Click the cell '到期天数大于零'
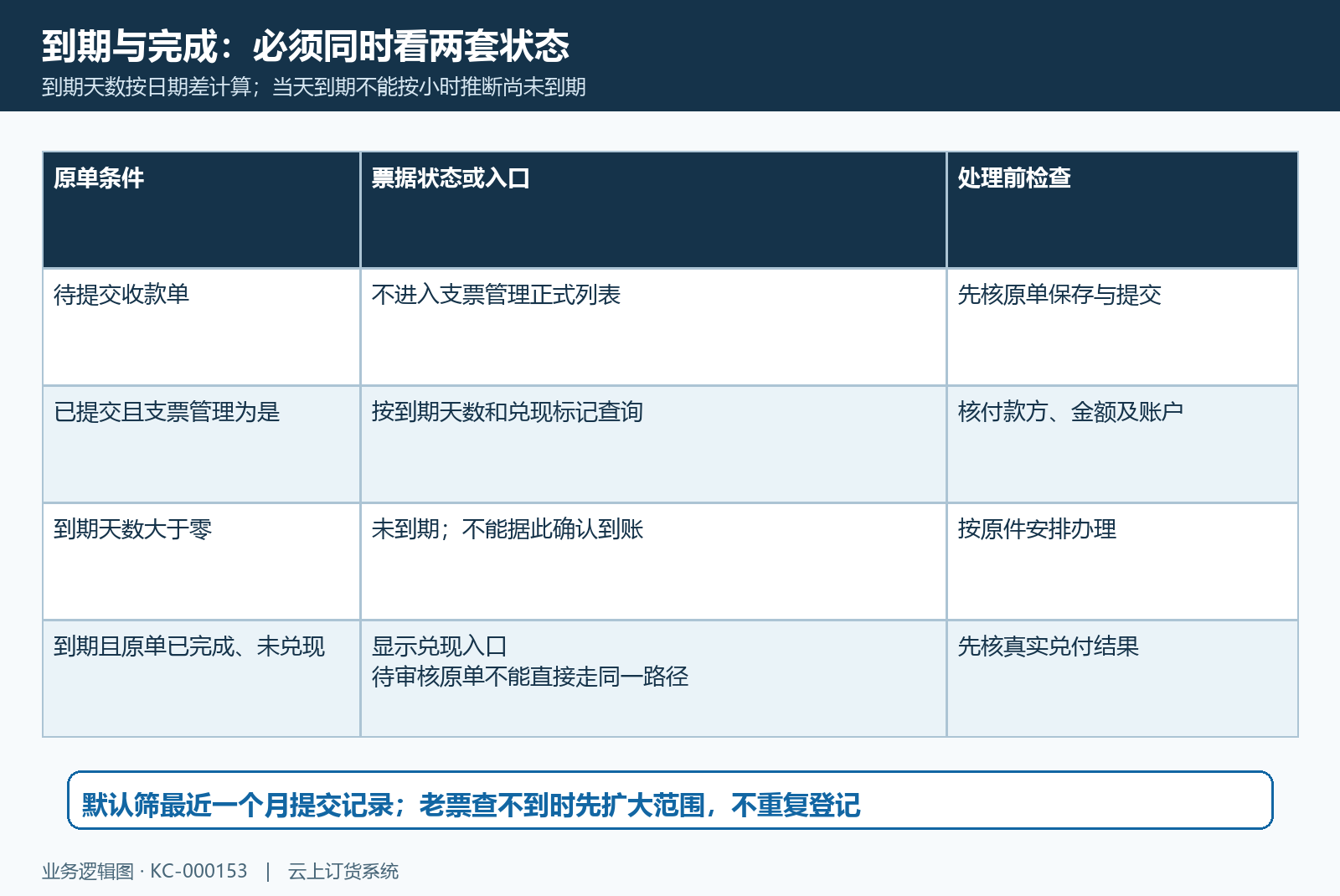Screen dimensions: 1340x896 (202, 562)
